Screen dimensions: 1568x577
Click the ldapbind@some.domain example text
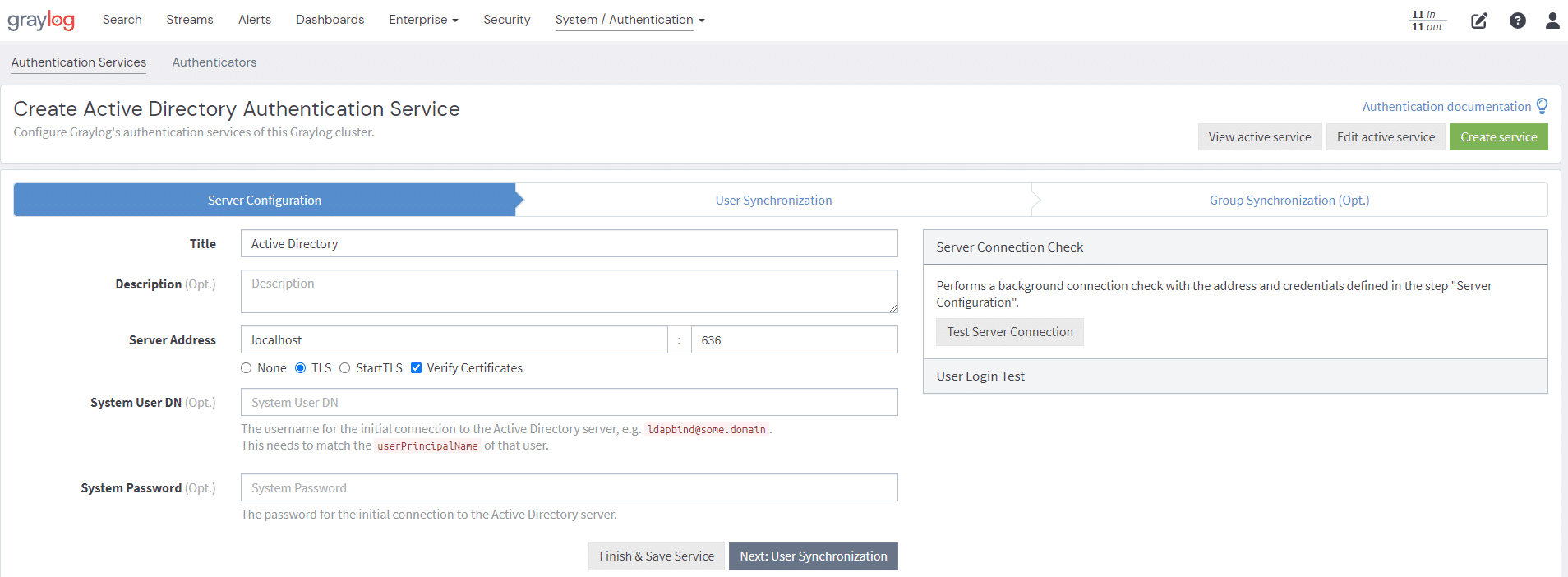[x=706, y=430]
